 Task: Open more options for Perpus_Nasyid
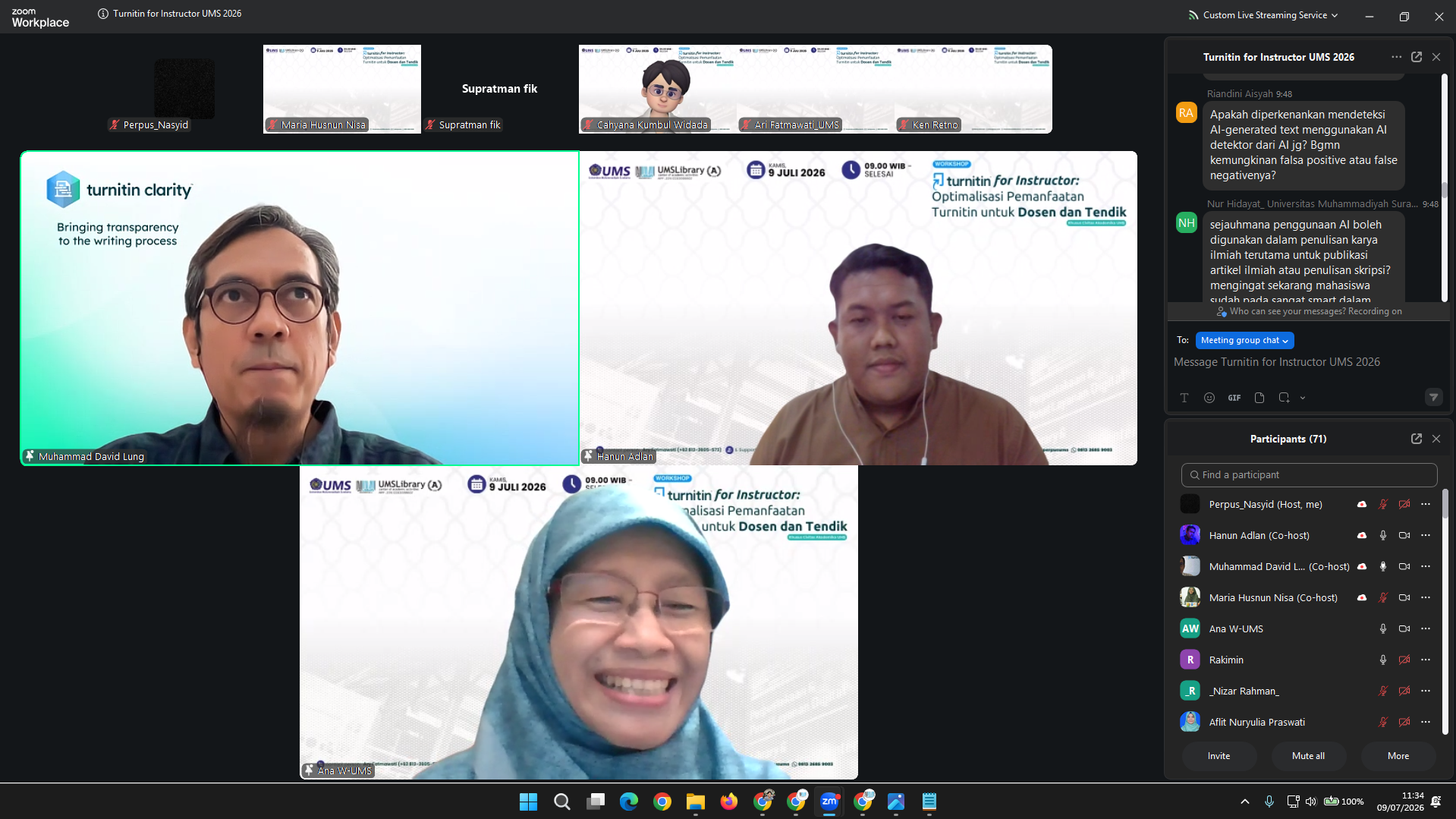(x=1426, y=505)
